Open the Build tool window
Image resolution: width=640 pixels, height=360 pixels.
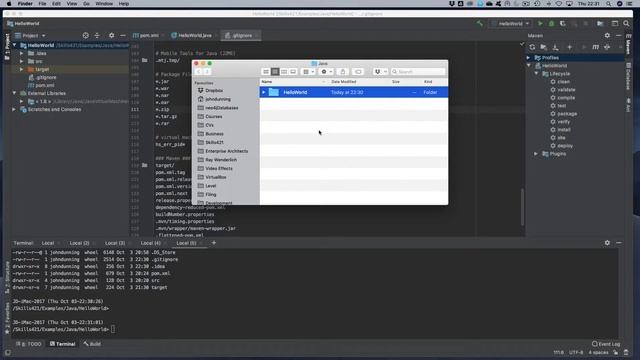(x=92, y=344)
